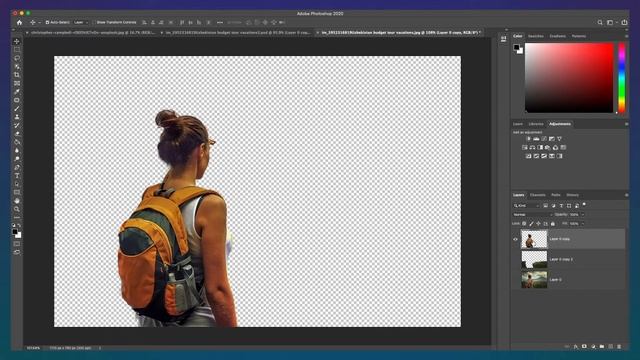Switch to the Libraries tab

click(x=536, y=124)
